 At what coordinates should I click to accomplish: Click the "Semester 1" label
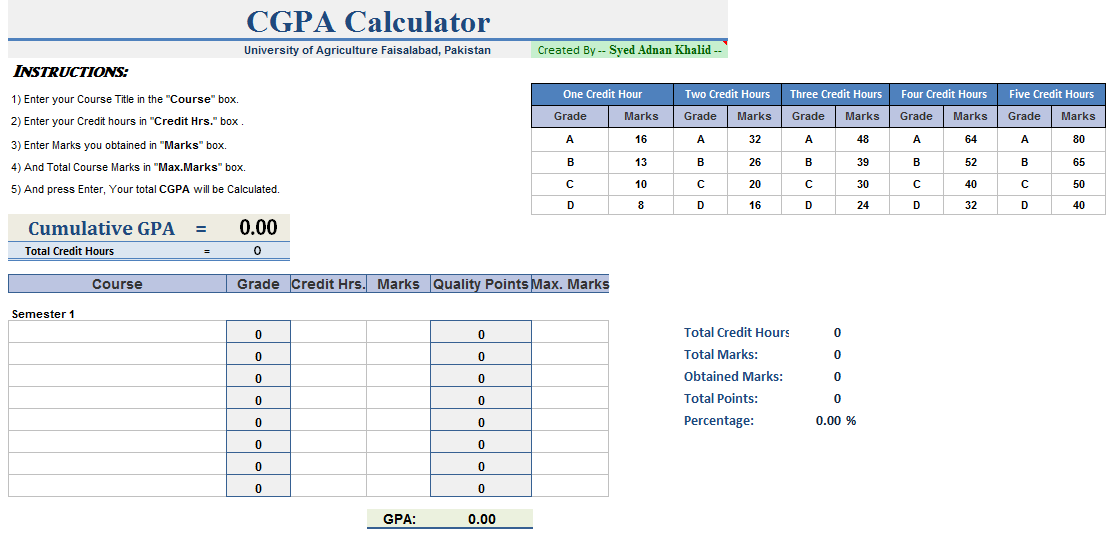pyautogui.click(x=44, y=314)
